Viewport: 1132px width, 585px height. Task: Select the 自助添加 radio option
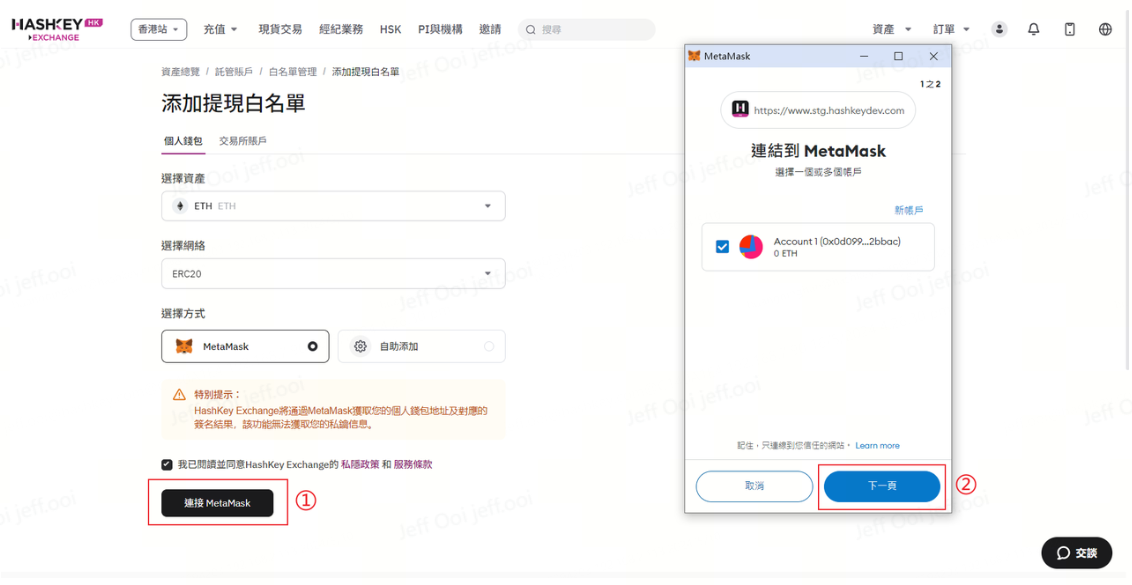point(489,347)
